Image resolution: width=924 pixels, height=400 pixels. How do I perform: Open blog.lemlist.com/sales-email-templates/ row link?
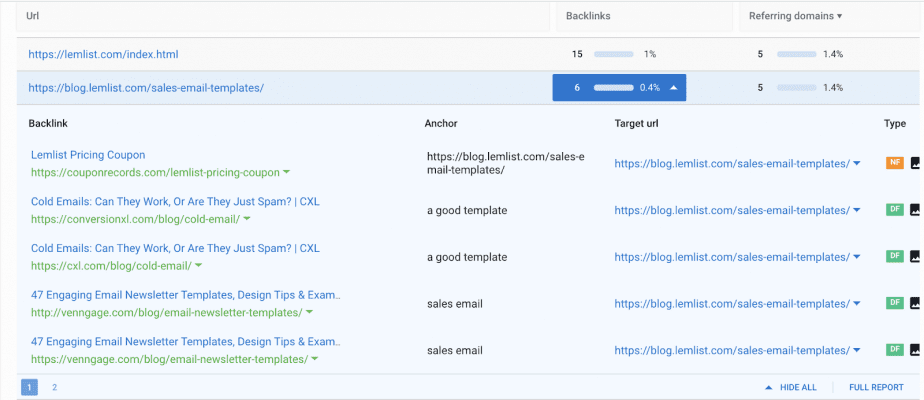(146, 88)
